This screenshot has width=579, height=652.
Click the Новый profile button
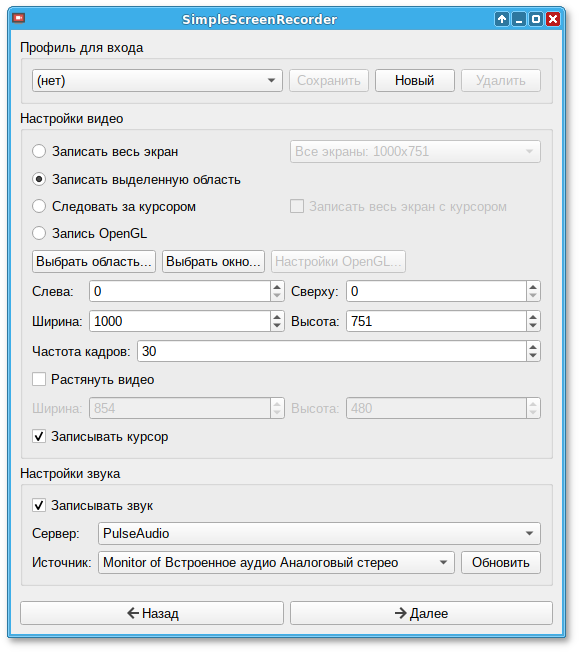pyautogui.click(x=415, y=80)
